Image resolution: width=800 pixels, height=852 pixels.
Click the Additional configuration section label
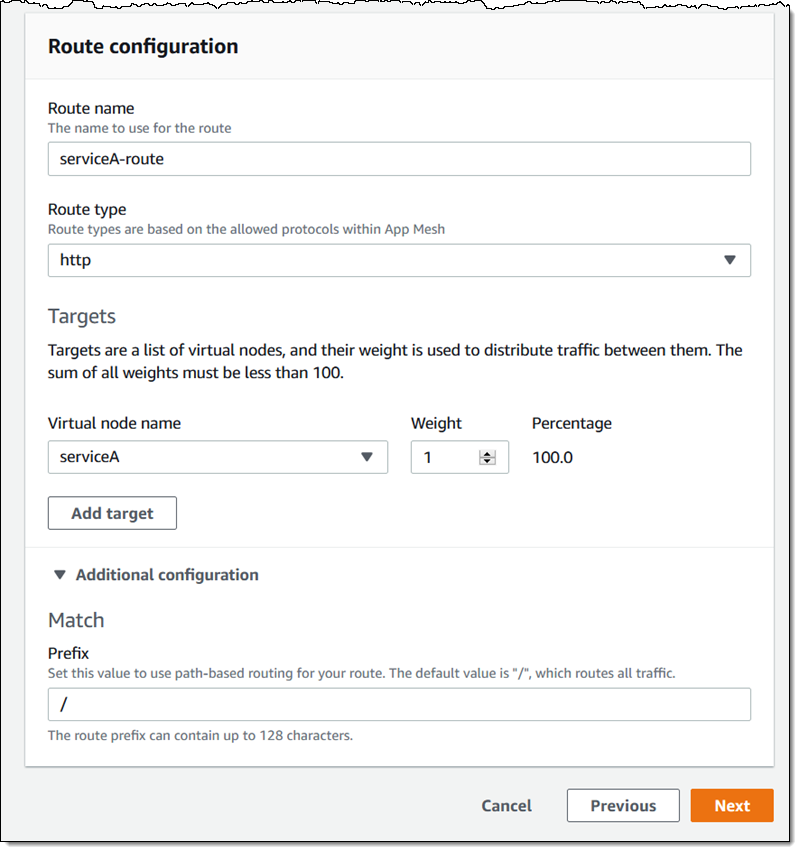pos(167,575)
